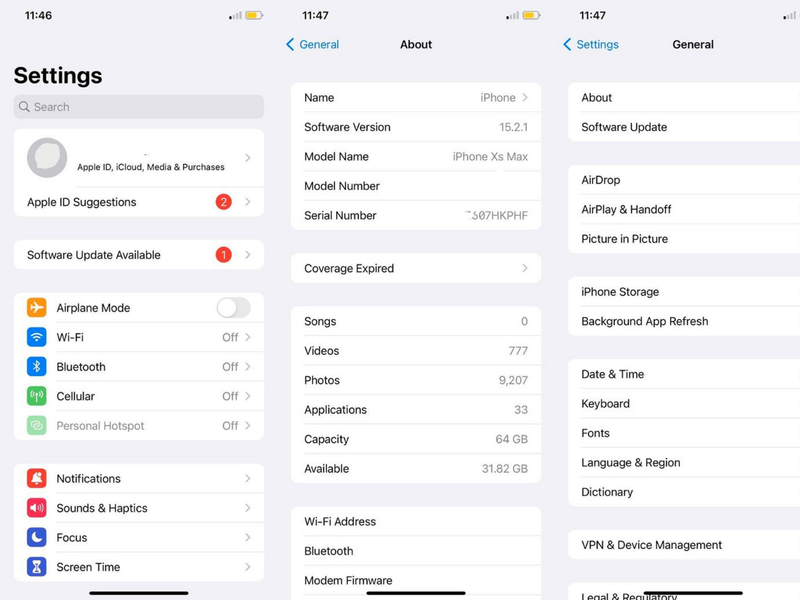The height and width of the screenshot is (600, 800).
Task: Tap signal bars in Settings screen status bar
Action: pyautogui.click(x=235, y=16)
